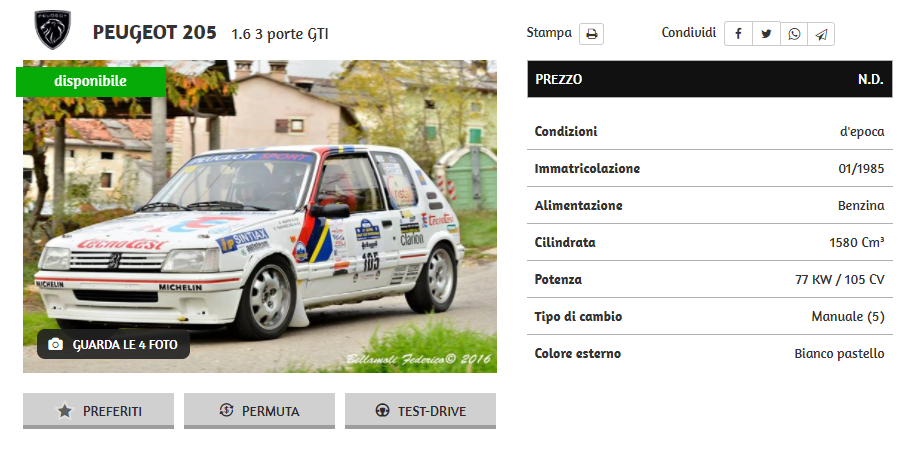Request a Permuta trade-in

259,411
